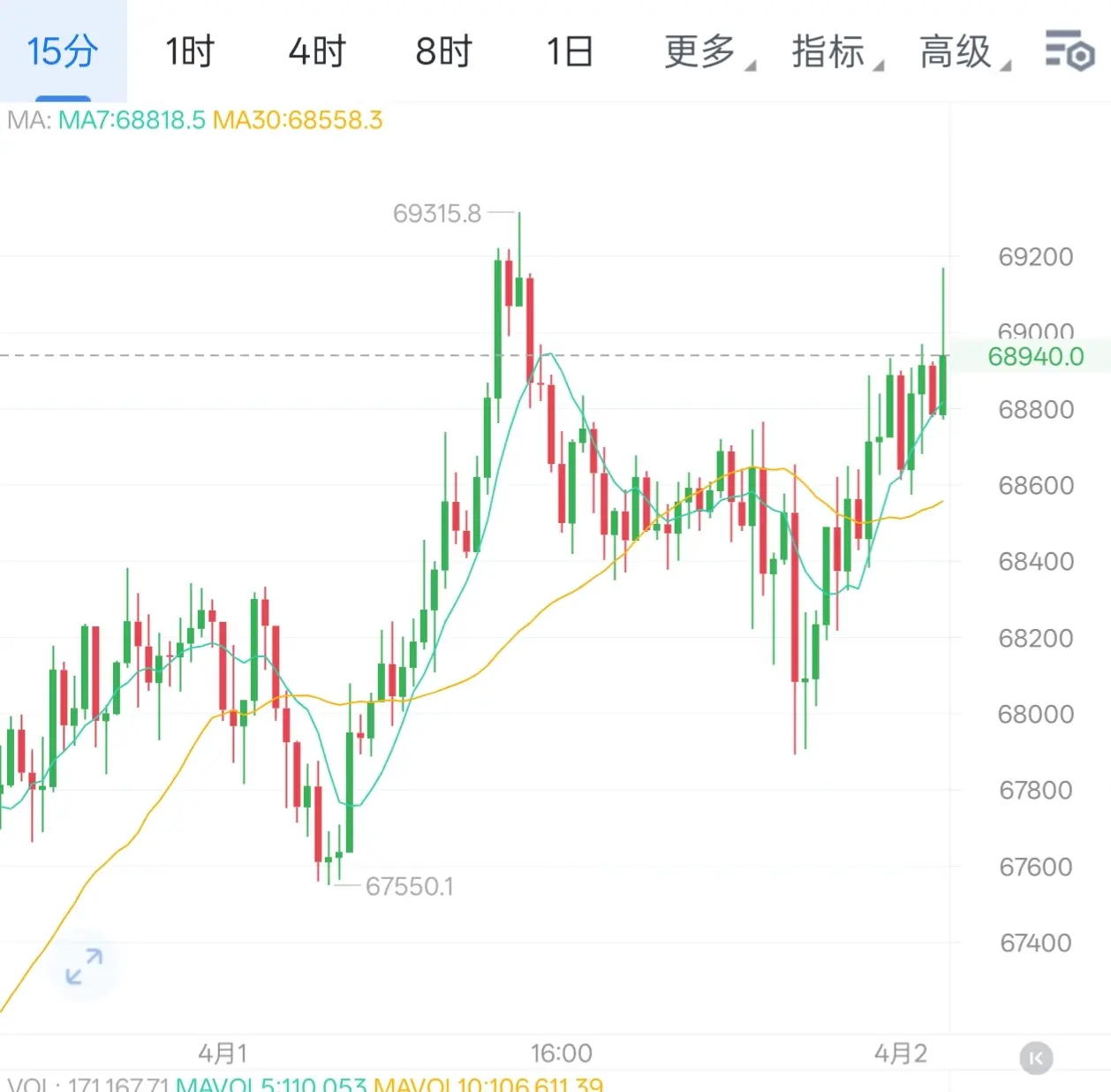Image resolution: width=1111 pixels, height=1092 pixels.
Task: Expand the 更多 timeframe dropdown
Action: pyautogui.click(x=708, y=51)
